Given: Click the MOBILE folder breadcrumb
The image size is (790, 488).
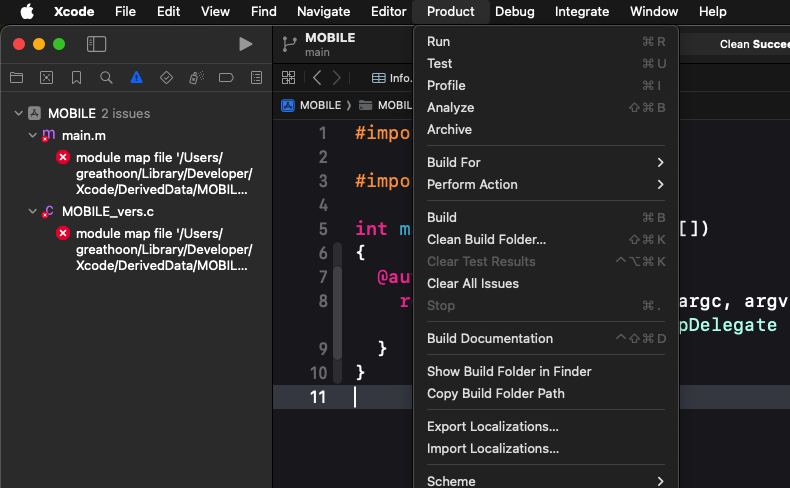Looking at the screenshot, I should 385,105.
